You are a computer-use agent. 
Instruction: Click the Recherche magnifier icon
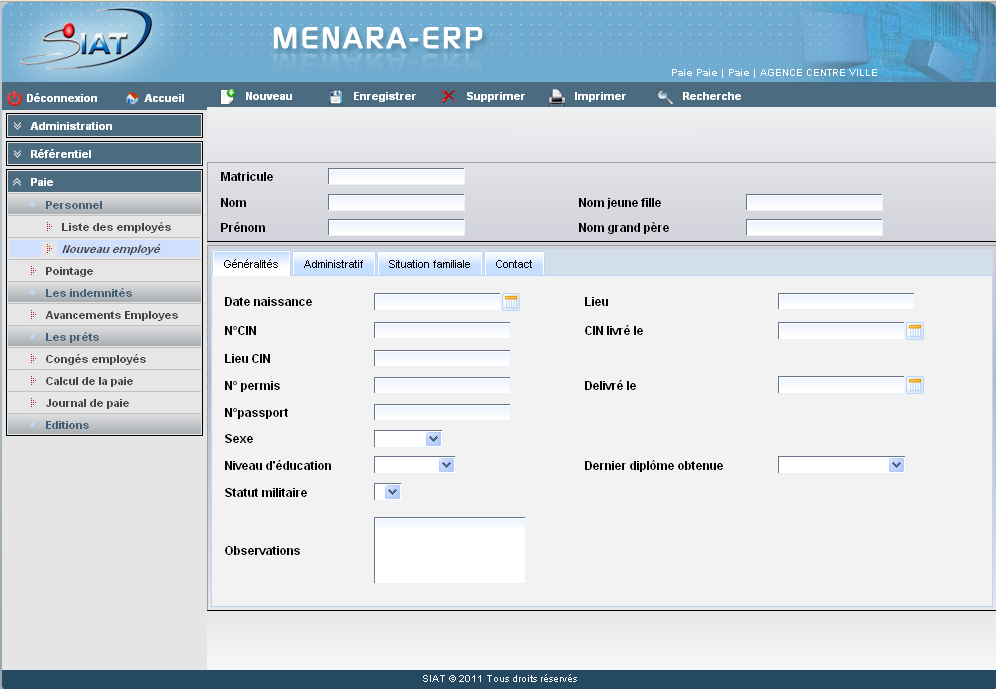664,97
